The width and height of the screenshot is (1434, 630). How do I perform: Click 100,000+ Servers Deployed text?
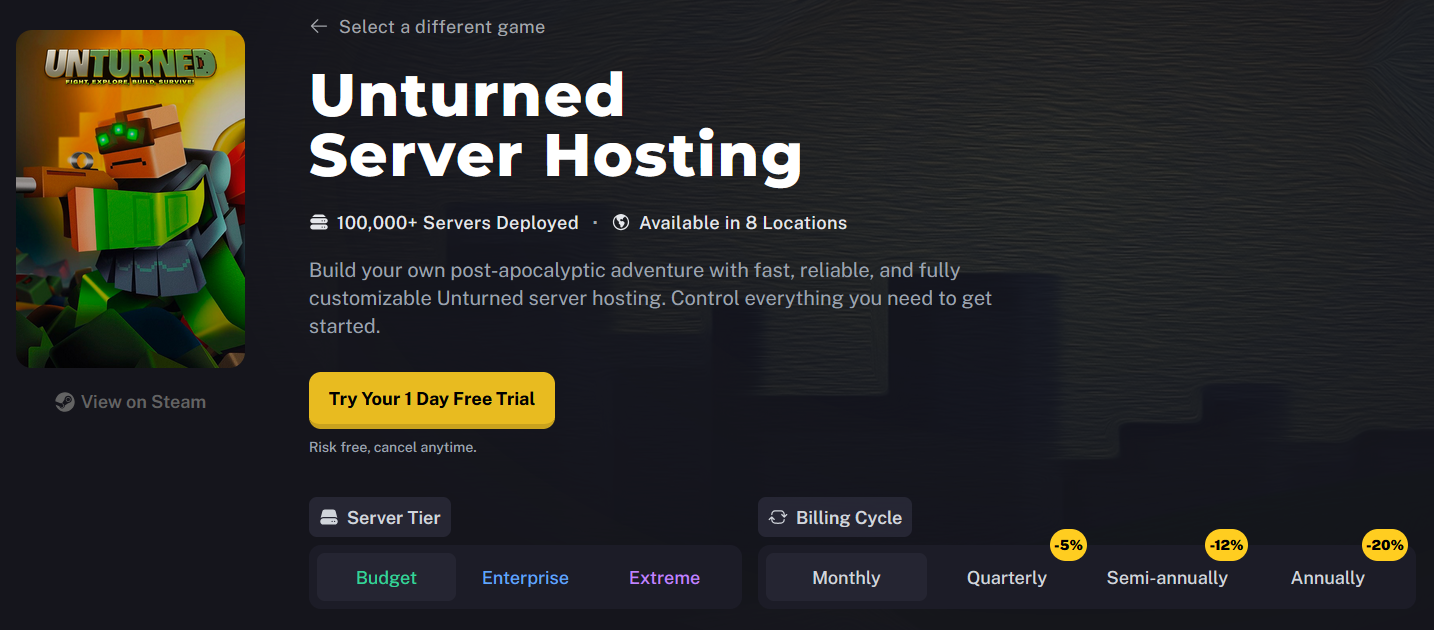click(457, 223)
